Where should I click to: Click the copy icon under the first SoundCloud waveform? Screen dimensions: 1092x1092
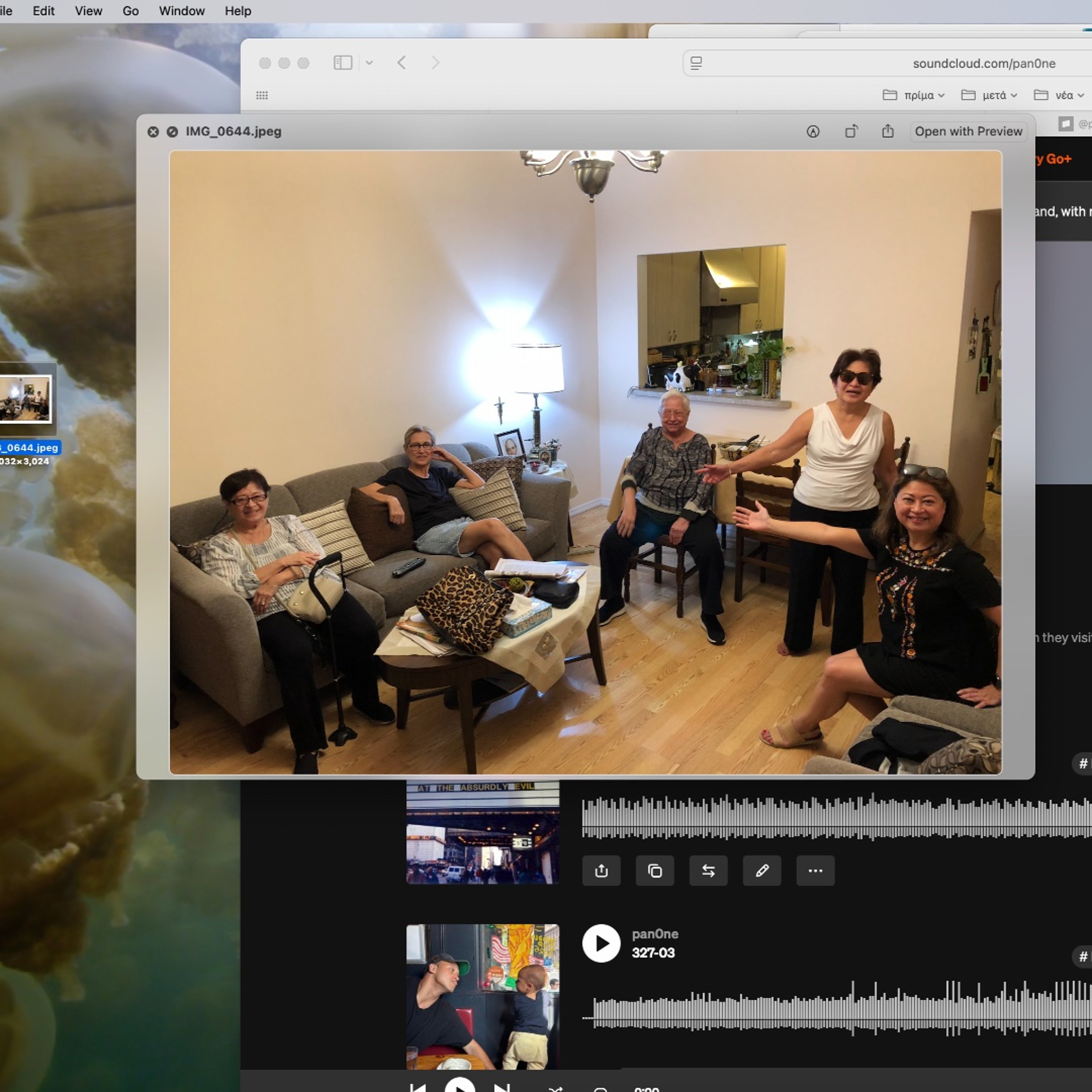[x=654, y=870]
